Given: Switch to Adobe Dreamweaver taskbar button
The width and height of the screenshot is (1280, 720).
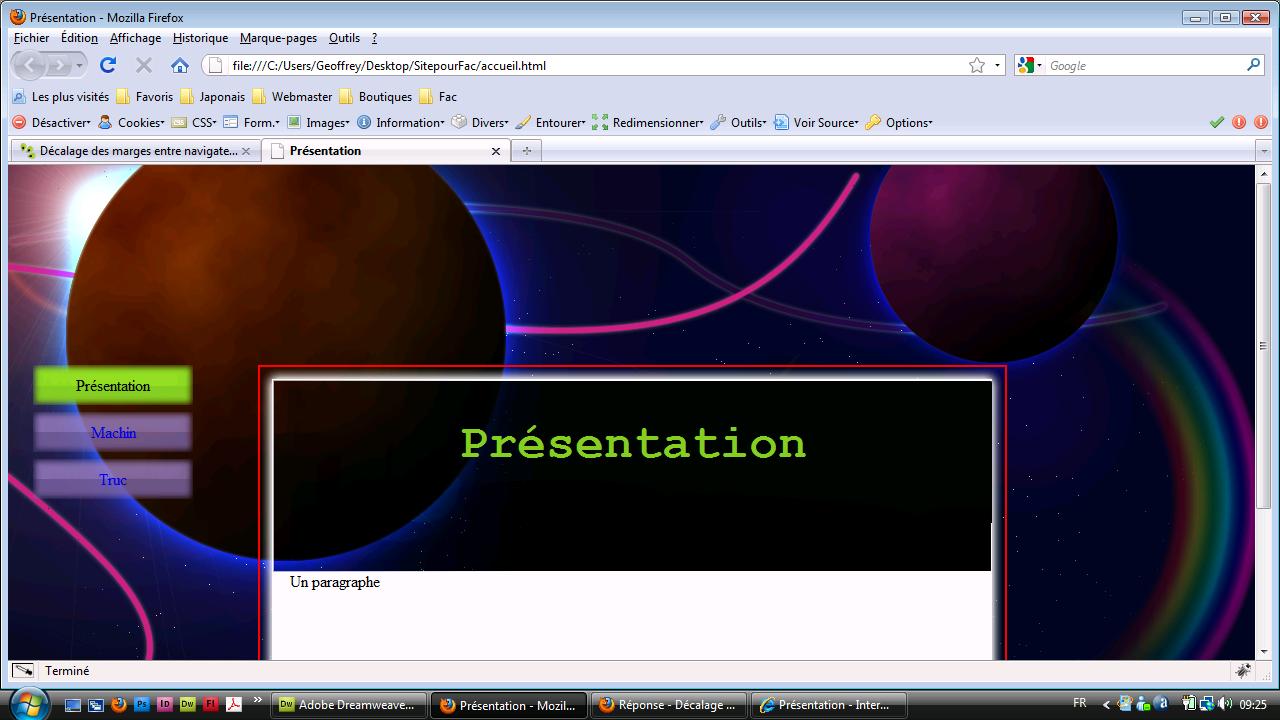Looking at the screenshot, I should tap(350, 705).
